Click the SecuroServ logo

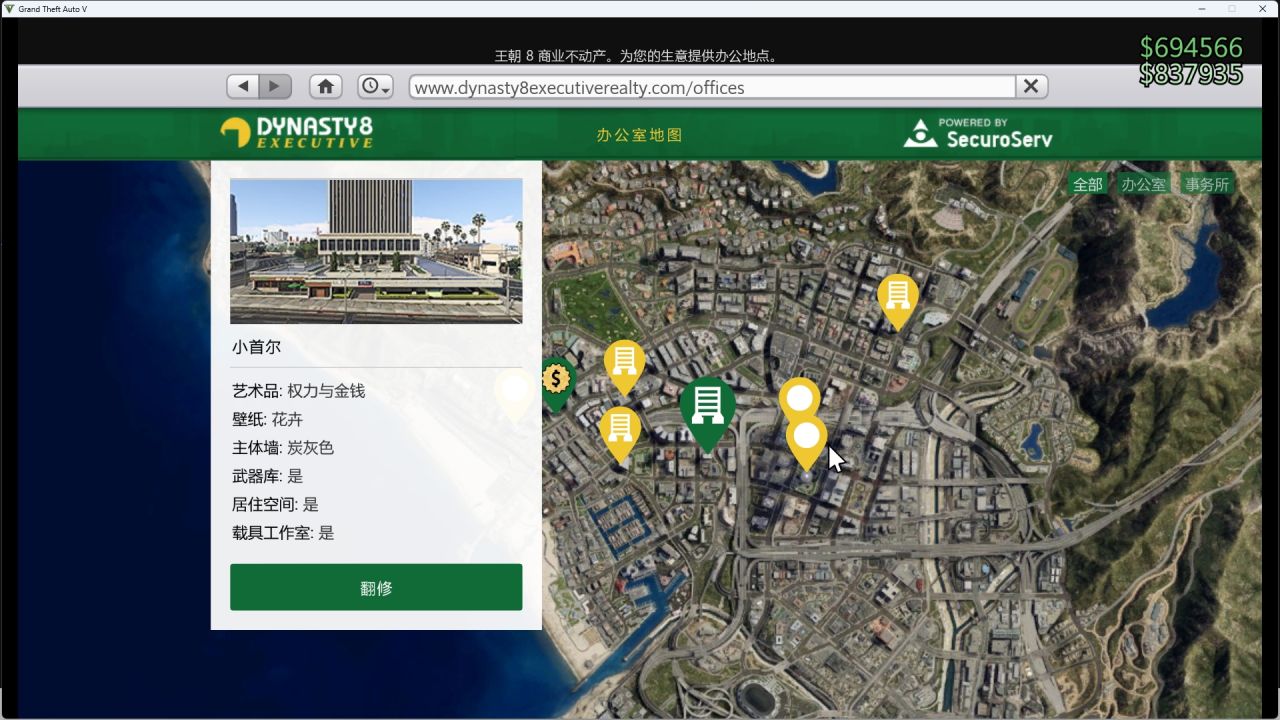coord(978,134)
